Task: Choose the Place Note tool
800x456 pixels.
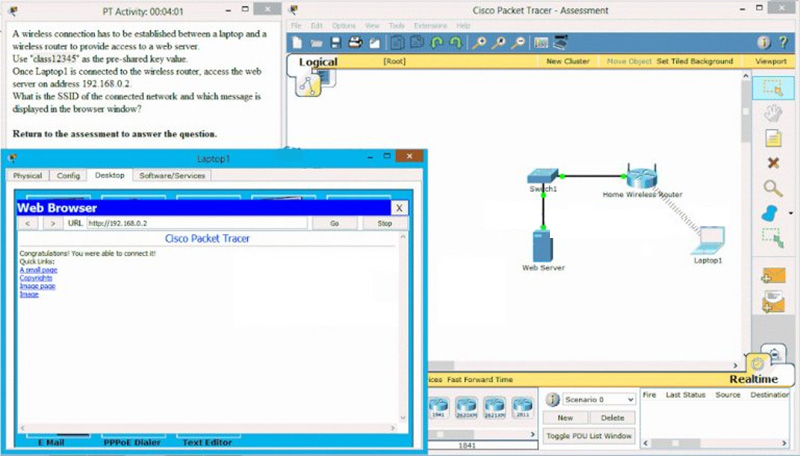Action: click(773, 138)
